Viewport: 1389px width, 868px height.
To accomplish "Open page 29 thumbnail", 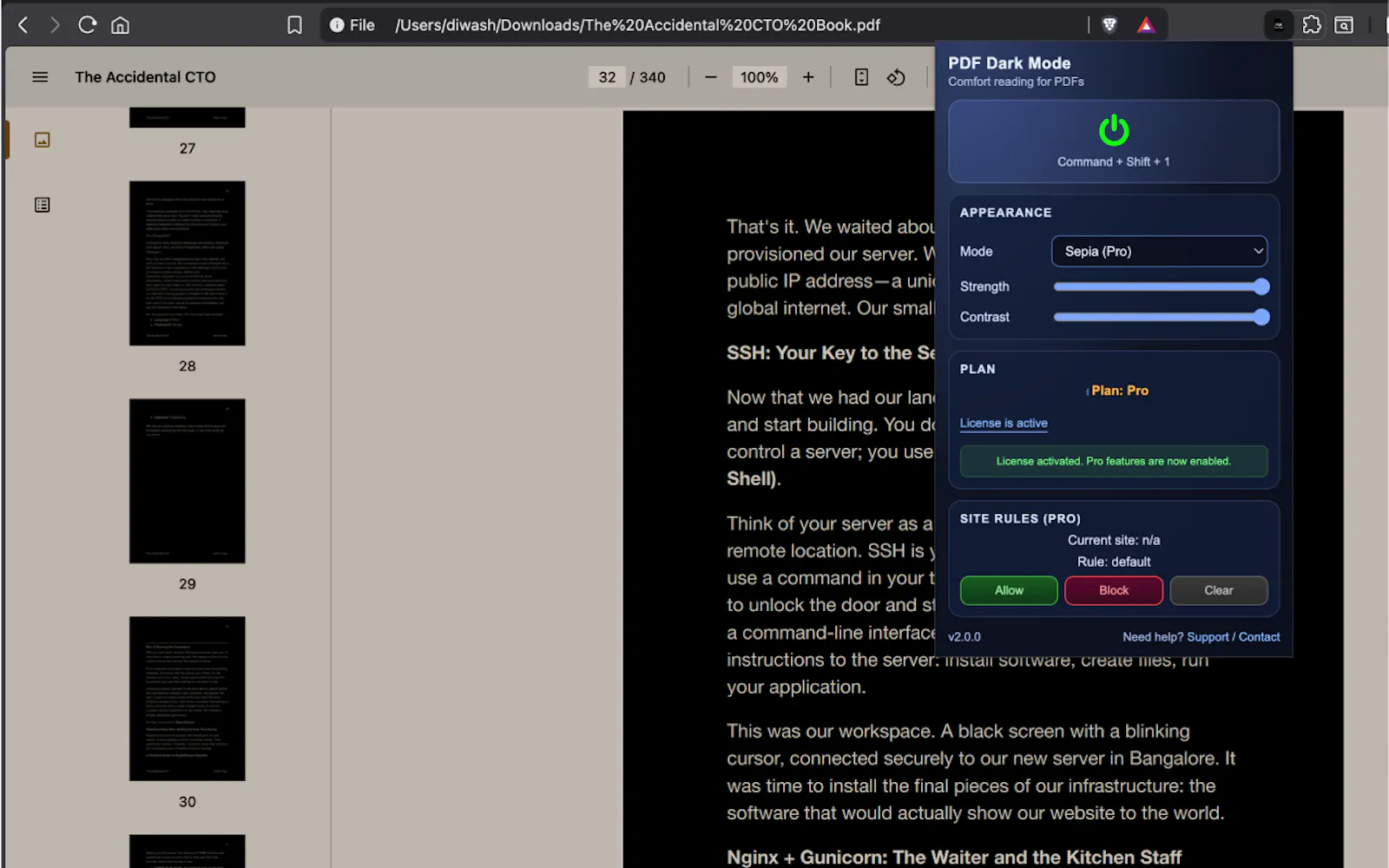I will click(x=188, y=481).
